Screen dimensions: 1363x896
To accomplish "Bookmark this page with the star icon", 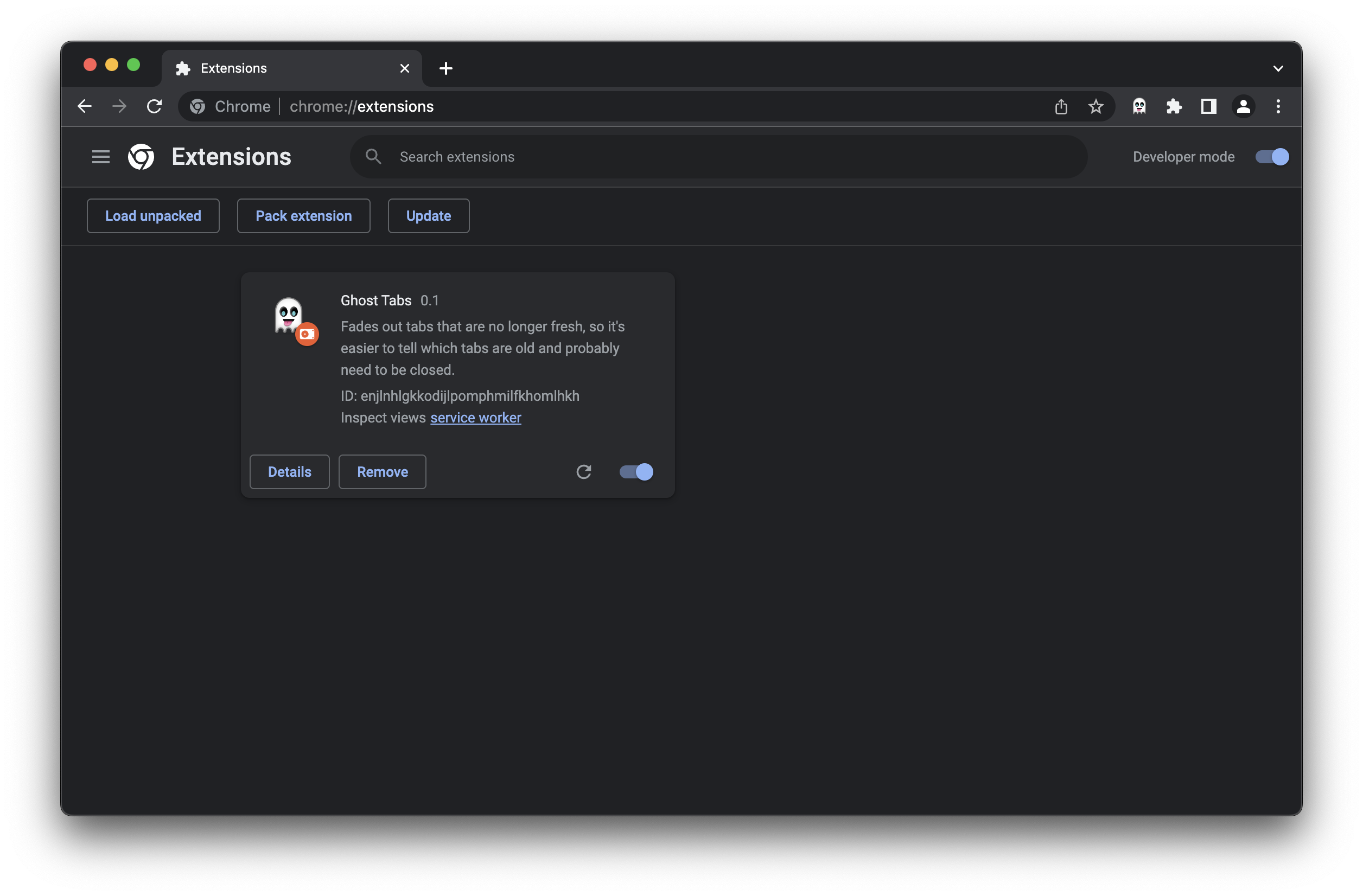I will pos(1096,106).
